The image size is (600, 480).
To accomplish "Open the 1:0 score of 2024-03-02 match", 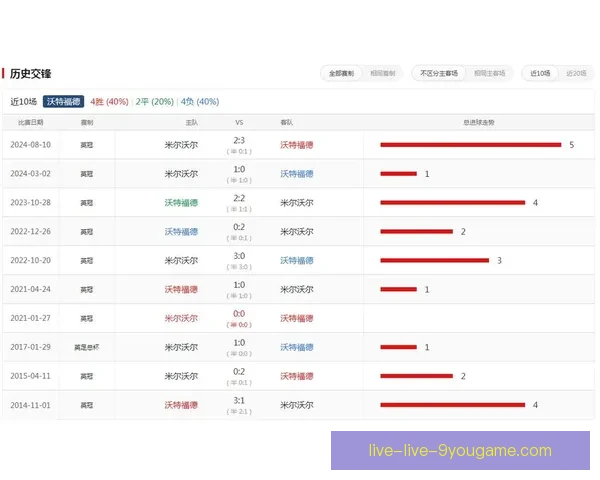I will point(239,169).
